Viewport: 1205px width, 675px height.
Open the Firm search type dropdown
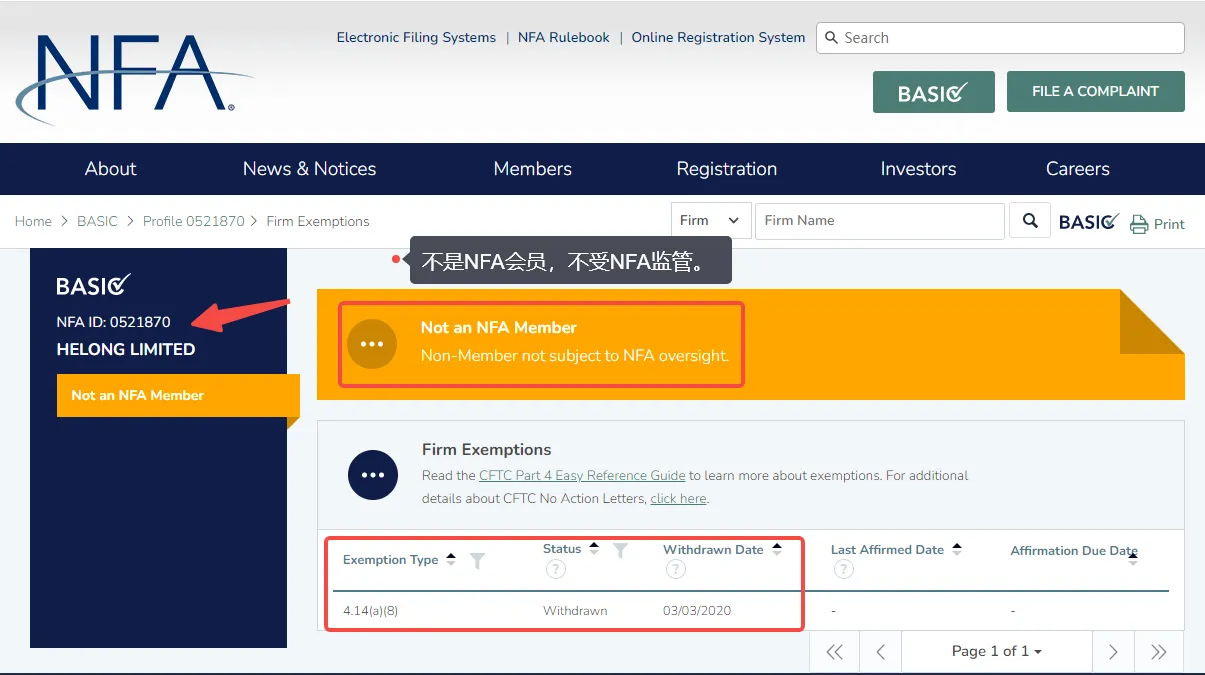point(709,221)
